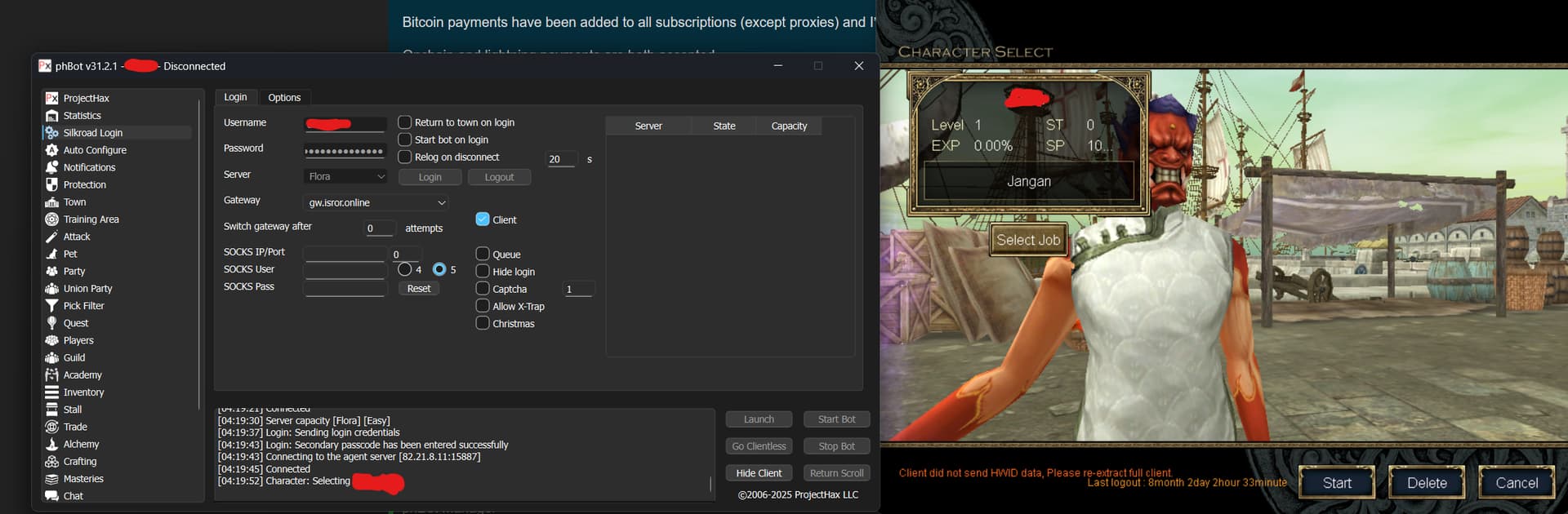
Task: Open the Training Area icon
Action: point(51,219)
